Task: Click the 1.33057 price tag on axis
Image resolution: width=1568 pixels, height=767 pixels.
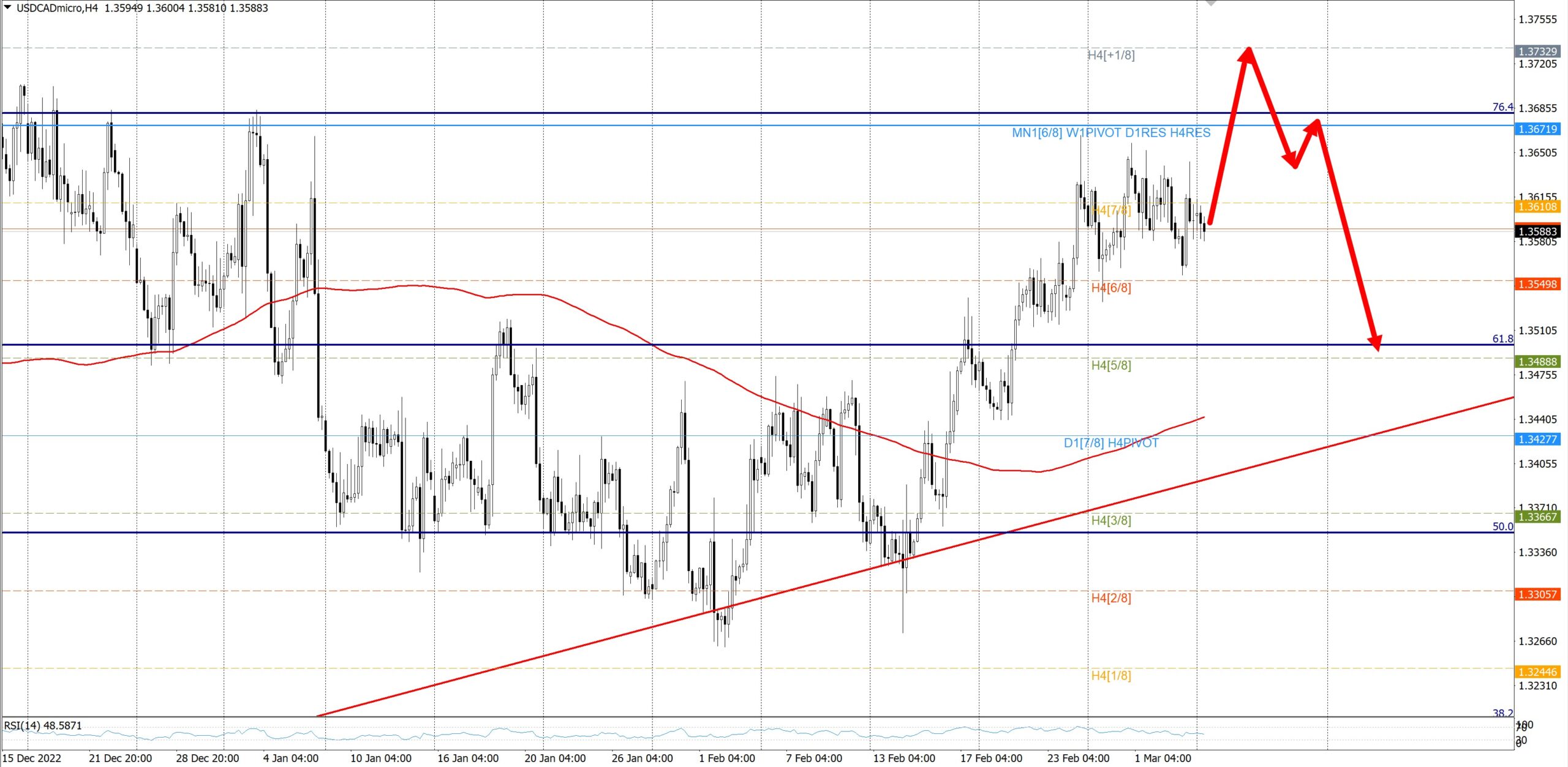Action: 1537,594
